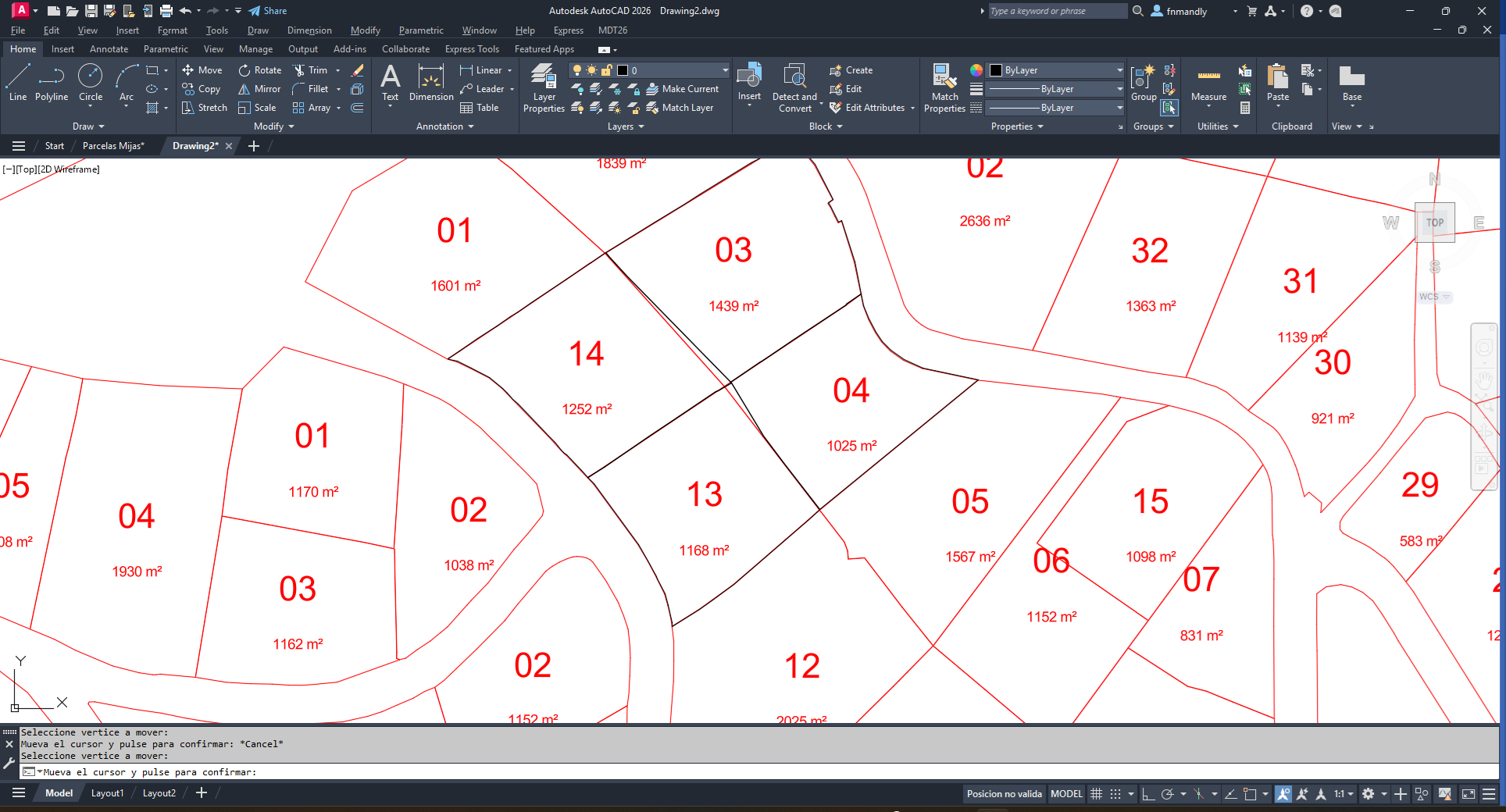Toggle annotation objects visibility in status bar
Image resolution: width=1506 pixels, height=812 pixels.
tap(1283, 794)
